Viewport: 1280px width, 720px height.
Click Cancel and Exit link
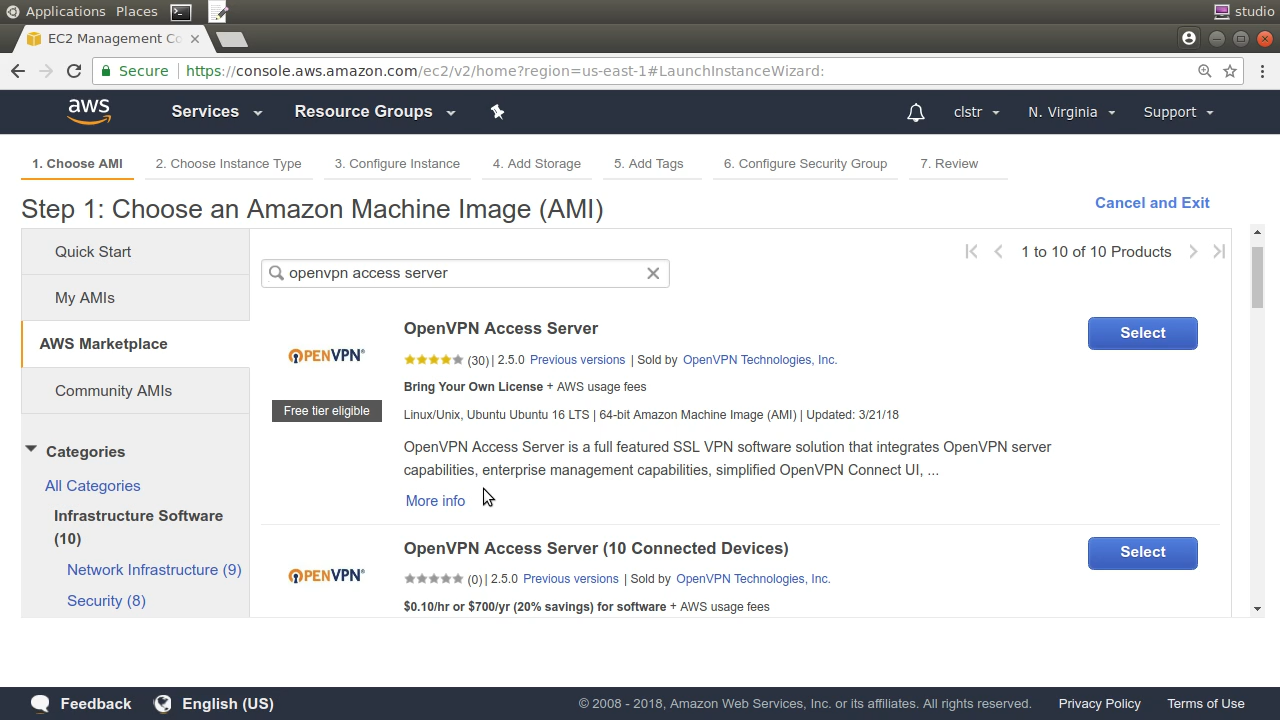point(1152,203)
